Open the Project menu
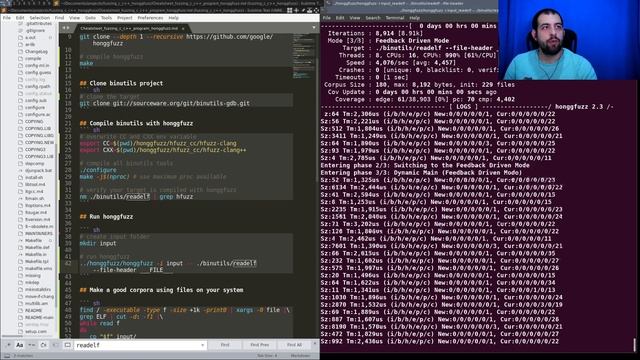The image size is (640, 360). [125, 18]
